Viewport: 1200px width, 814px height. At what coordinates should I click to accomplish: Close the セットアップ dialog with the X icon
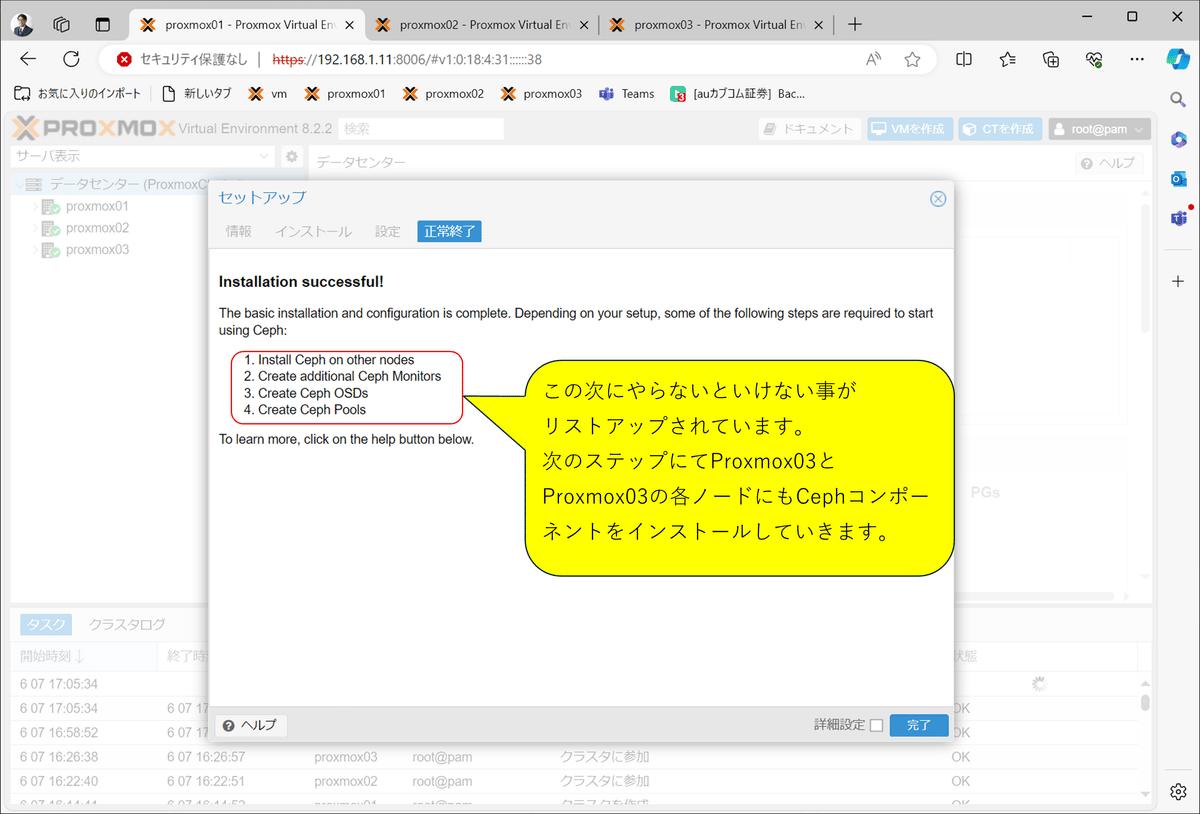coord(938,198)
